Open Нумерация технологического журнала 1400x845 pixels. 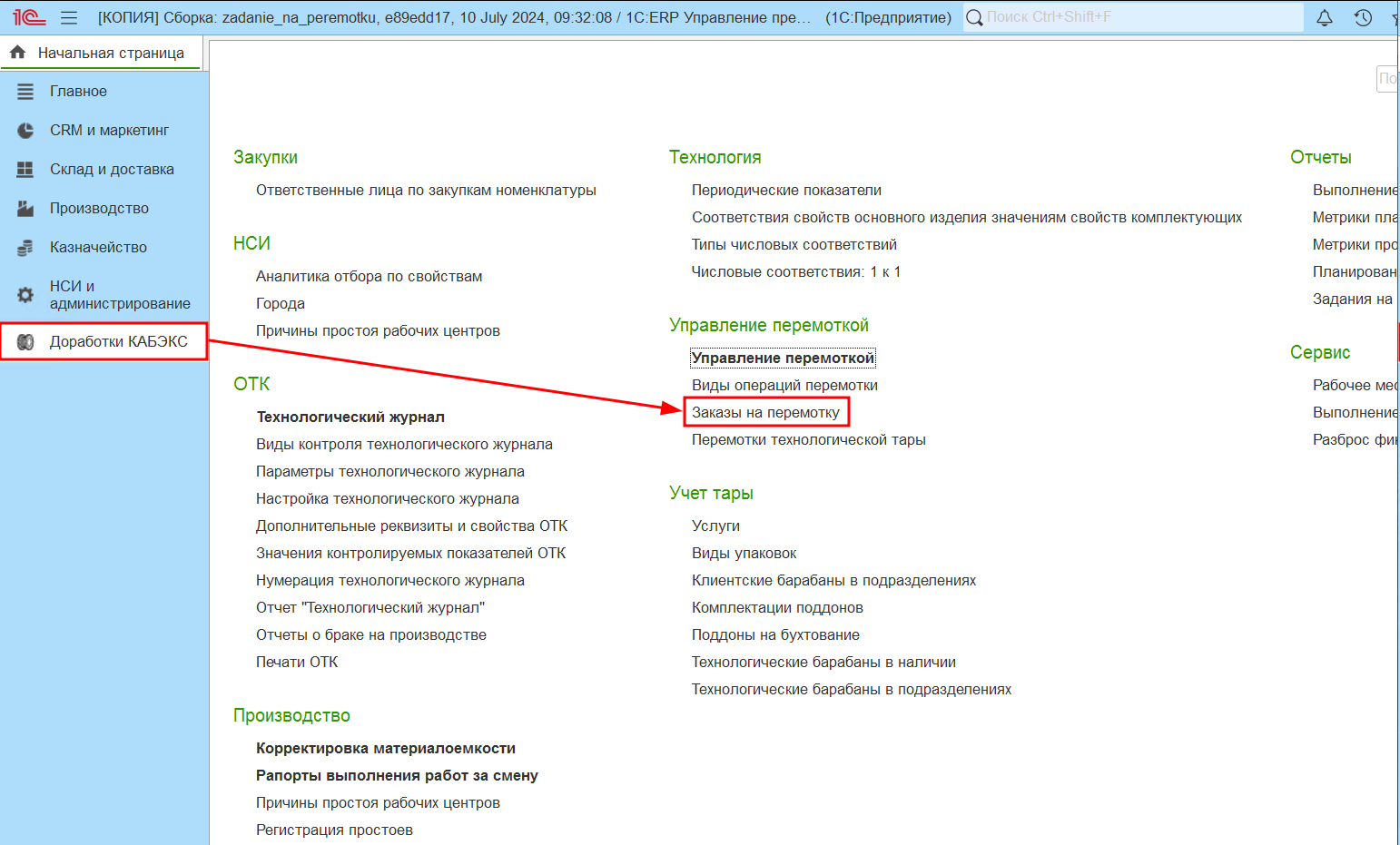[x=390, y=581]
